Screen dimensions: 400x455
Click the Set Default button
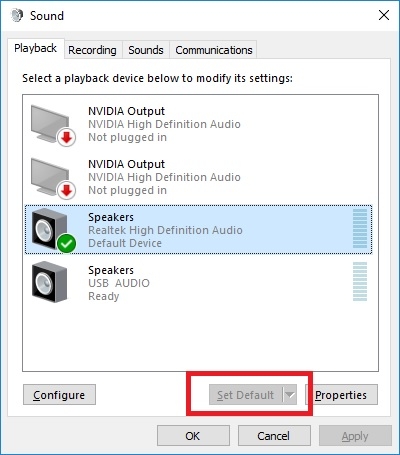(246, 395)
